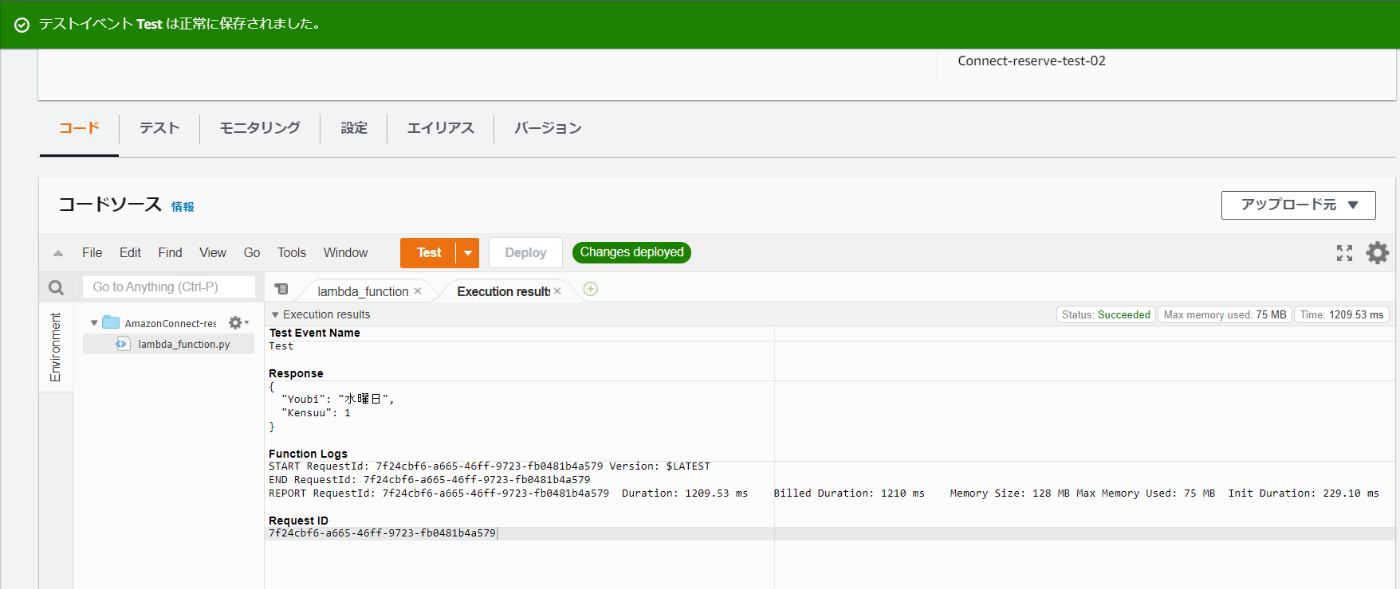Viewport: 1400px width, 589px height.
Task: Click the Response heading
Action: click(296, 373)
